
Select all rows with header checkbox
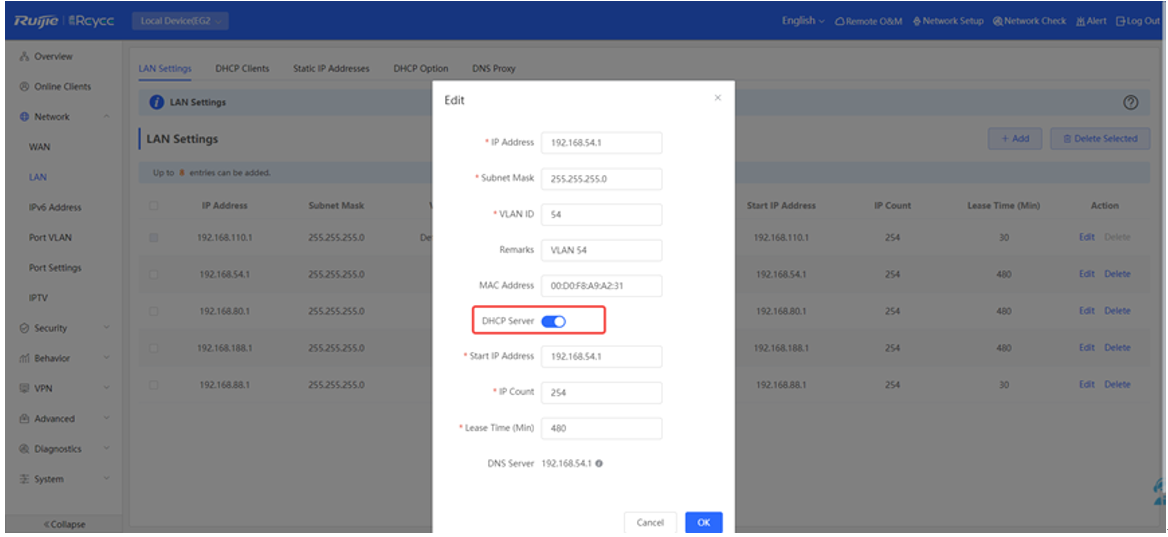click(x=154, y=206)
